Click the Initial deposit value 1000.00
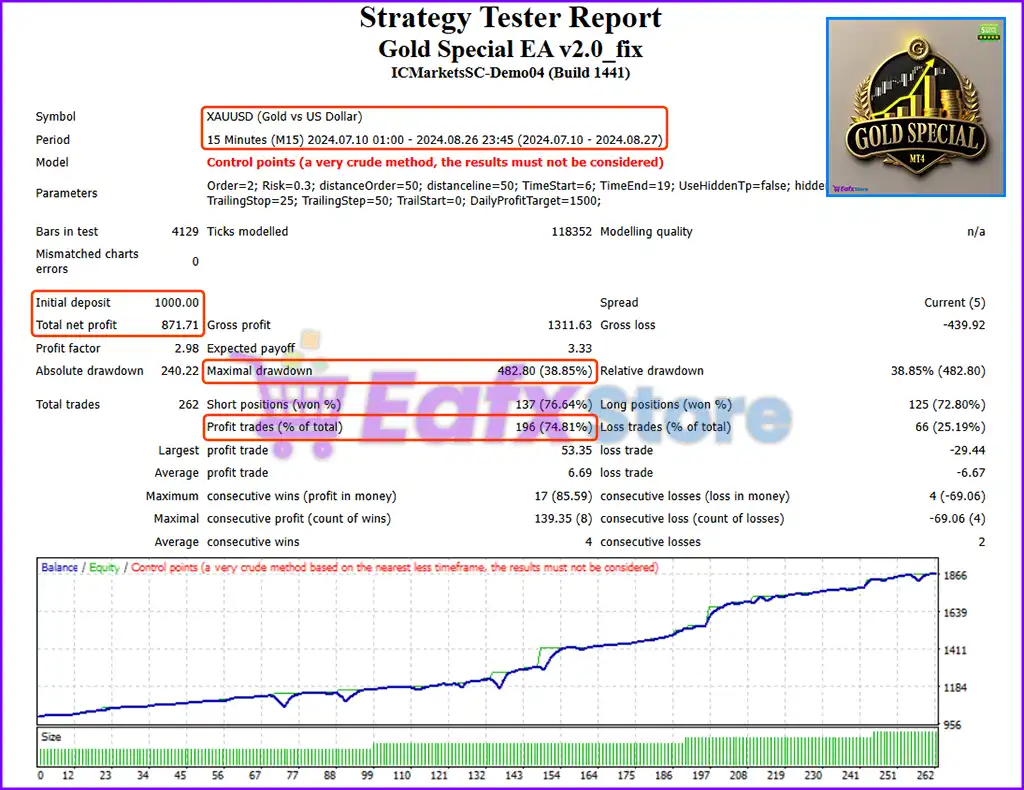The height and width of the screenshot is (790, 1024). (x=176, y=302)
